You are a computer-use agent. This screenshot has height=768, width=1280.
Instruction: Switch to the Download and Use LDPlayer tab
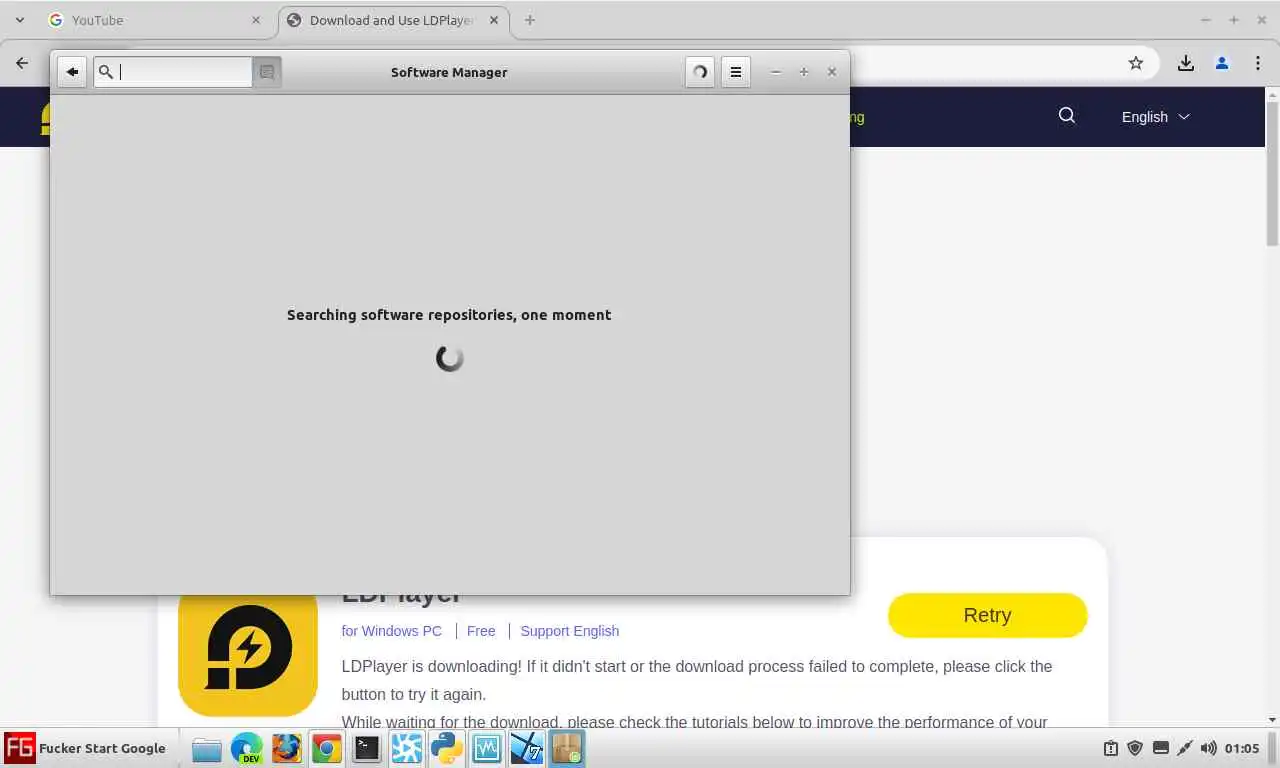(x=392, y=20)
